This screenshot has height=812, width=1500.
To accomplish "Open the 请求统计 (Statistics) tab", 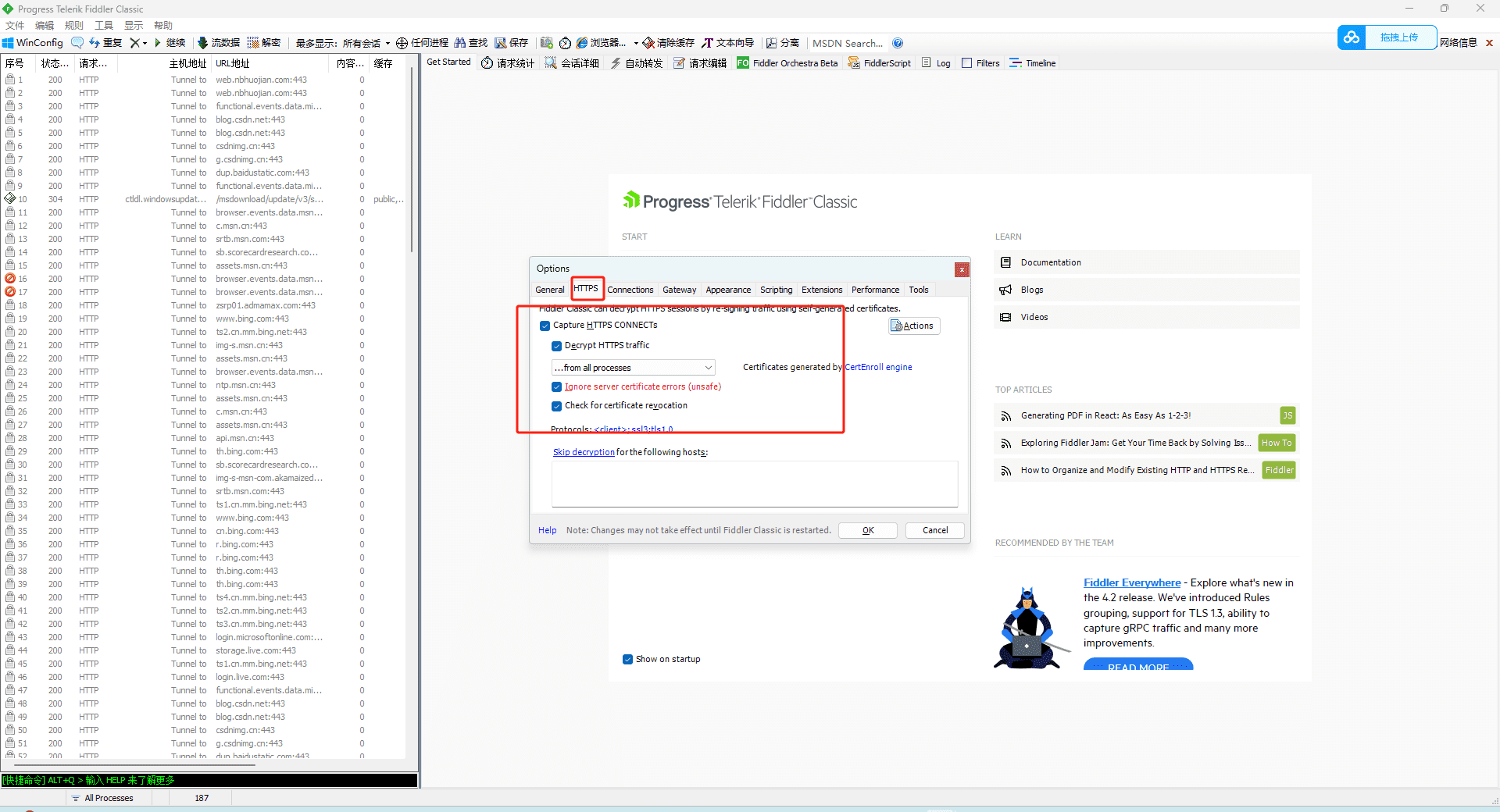I will pos(508,63).
